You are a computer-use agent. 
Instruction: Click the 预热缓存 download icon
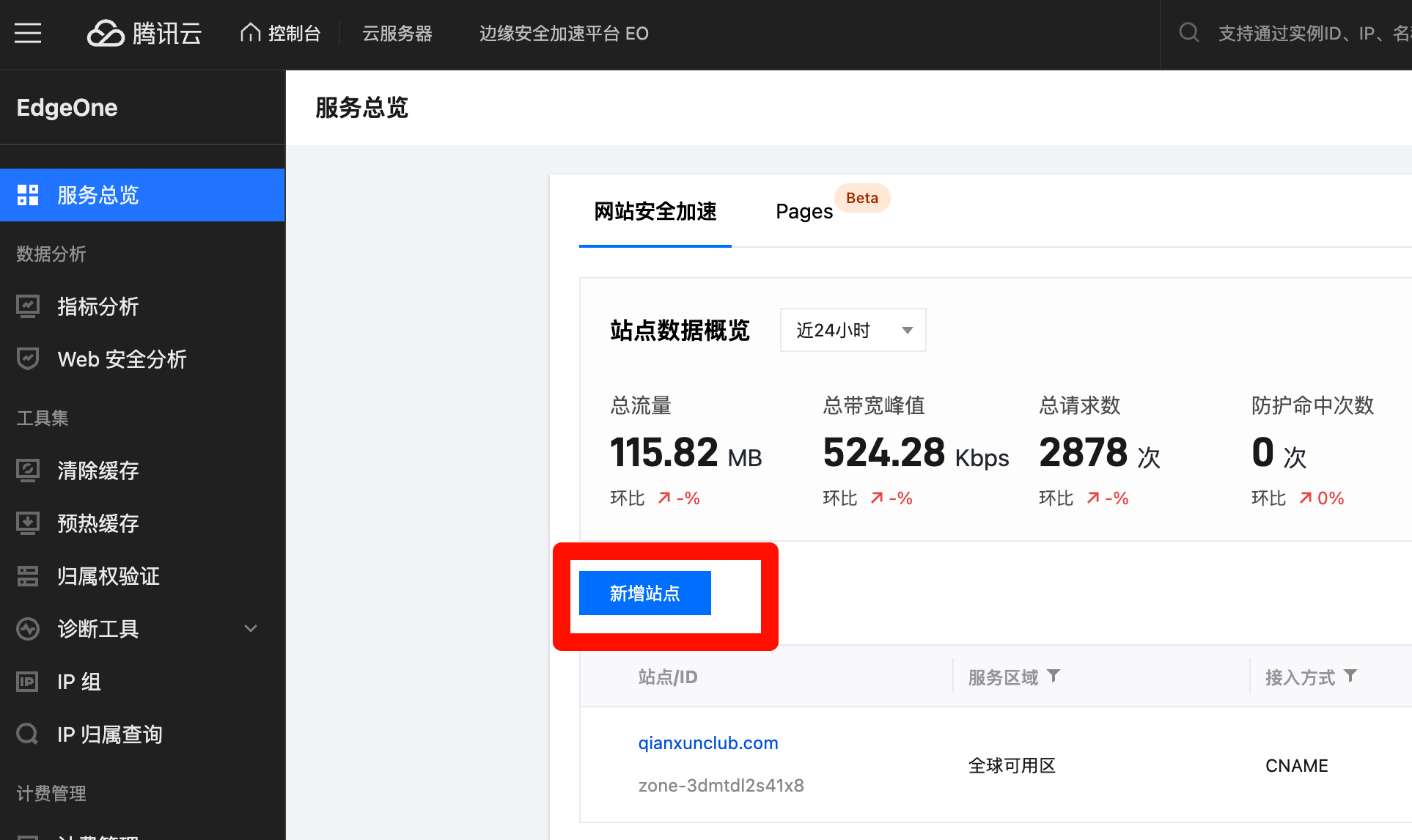click(x=28, y=523)
